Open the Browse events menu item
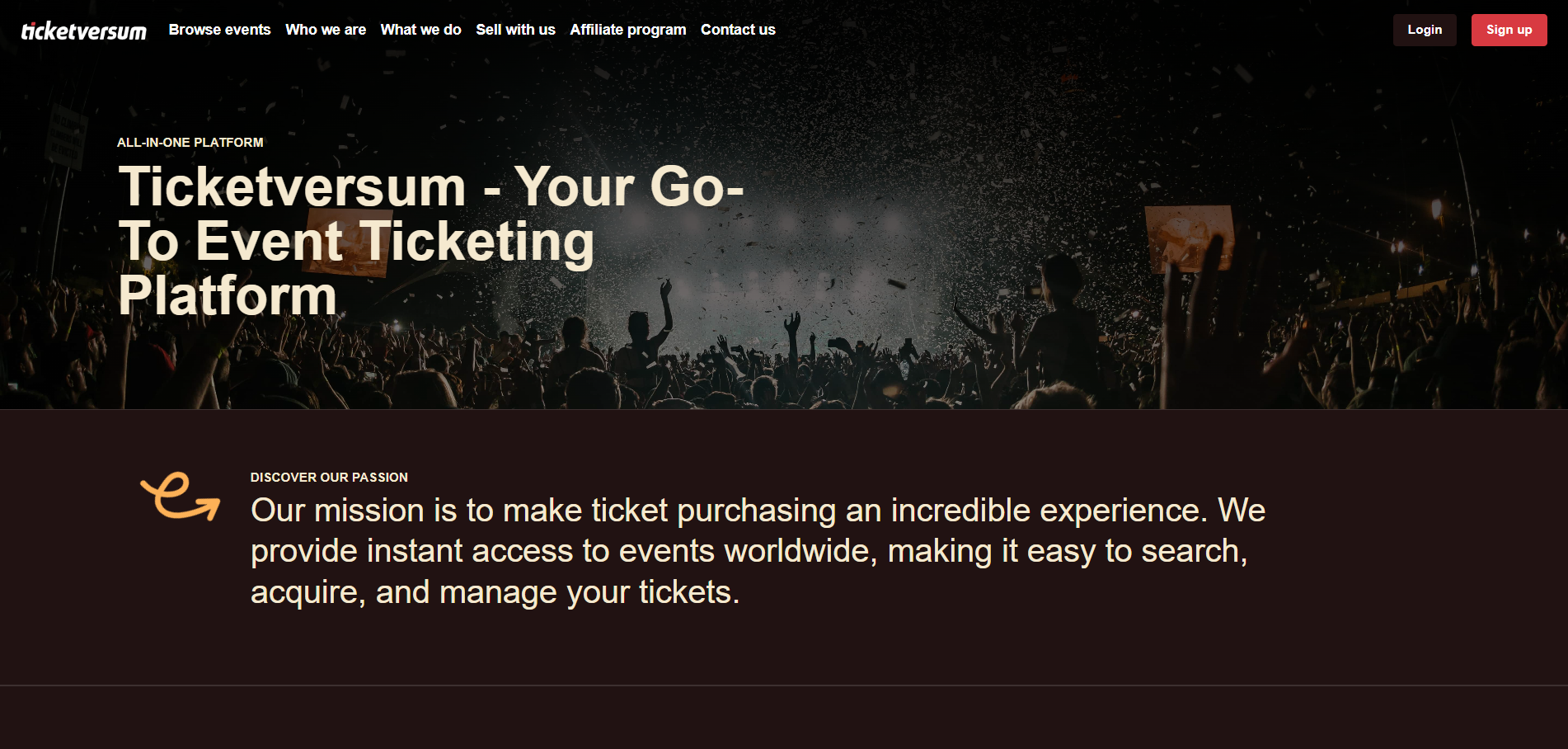 tap(219, 30)
